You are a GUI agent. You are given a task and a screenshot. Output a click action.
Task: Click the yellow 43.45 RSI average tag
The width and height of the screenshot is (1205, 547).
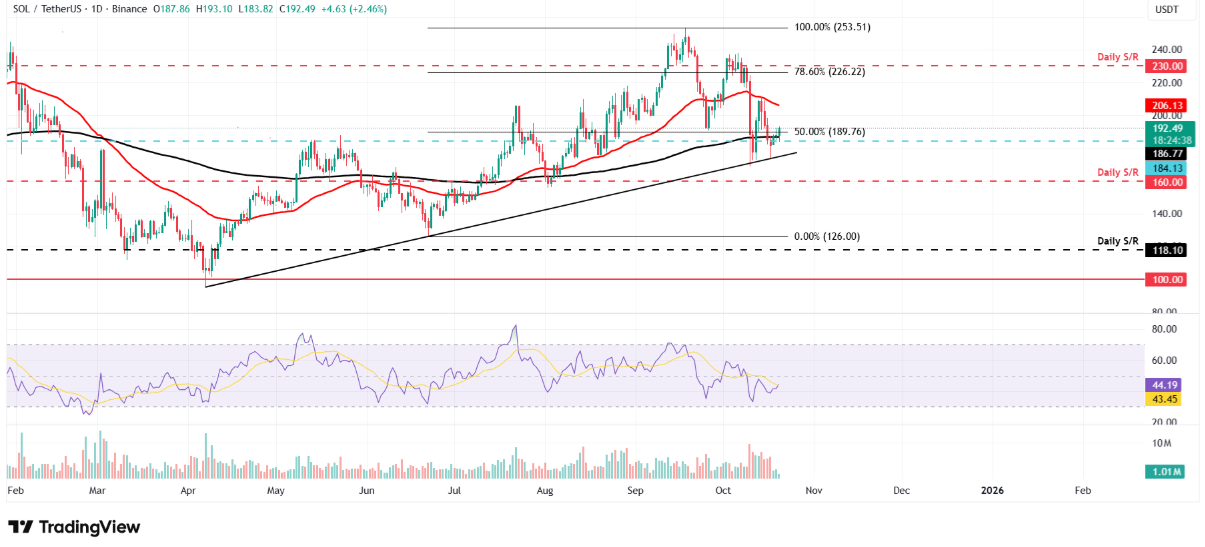[x=1165, y=399]
